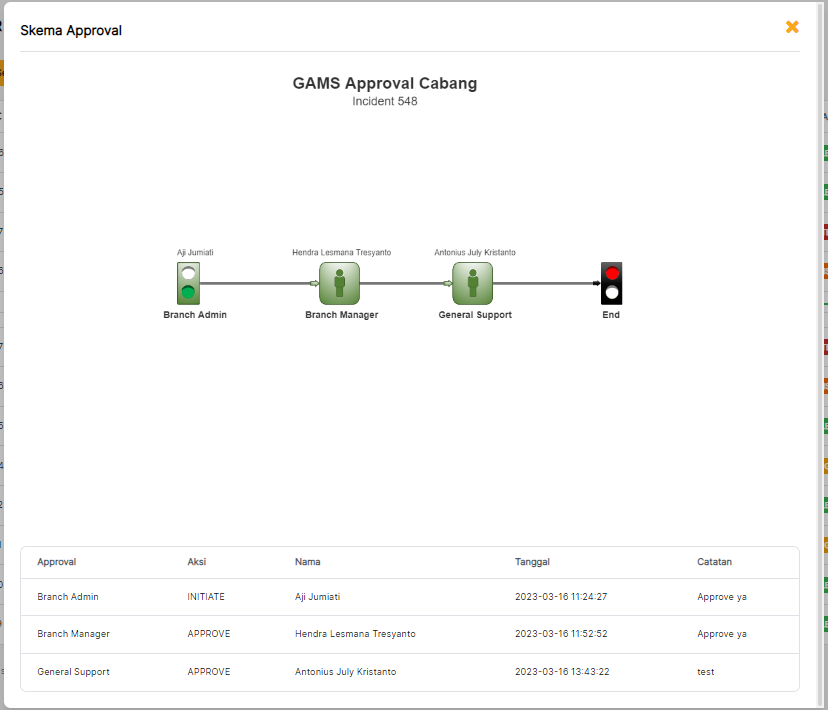This screenshot has width=828, height=710.
Task: Click the Tanggal column header
Action: click(x=532, y=562)
